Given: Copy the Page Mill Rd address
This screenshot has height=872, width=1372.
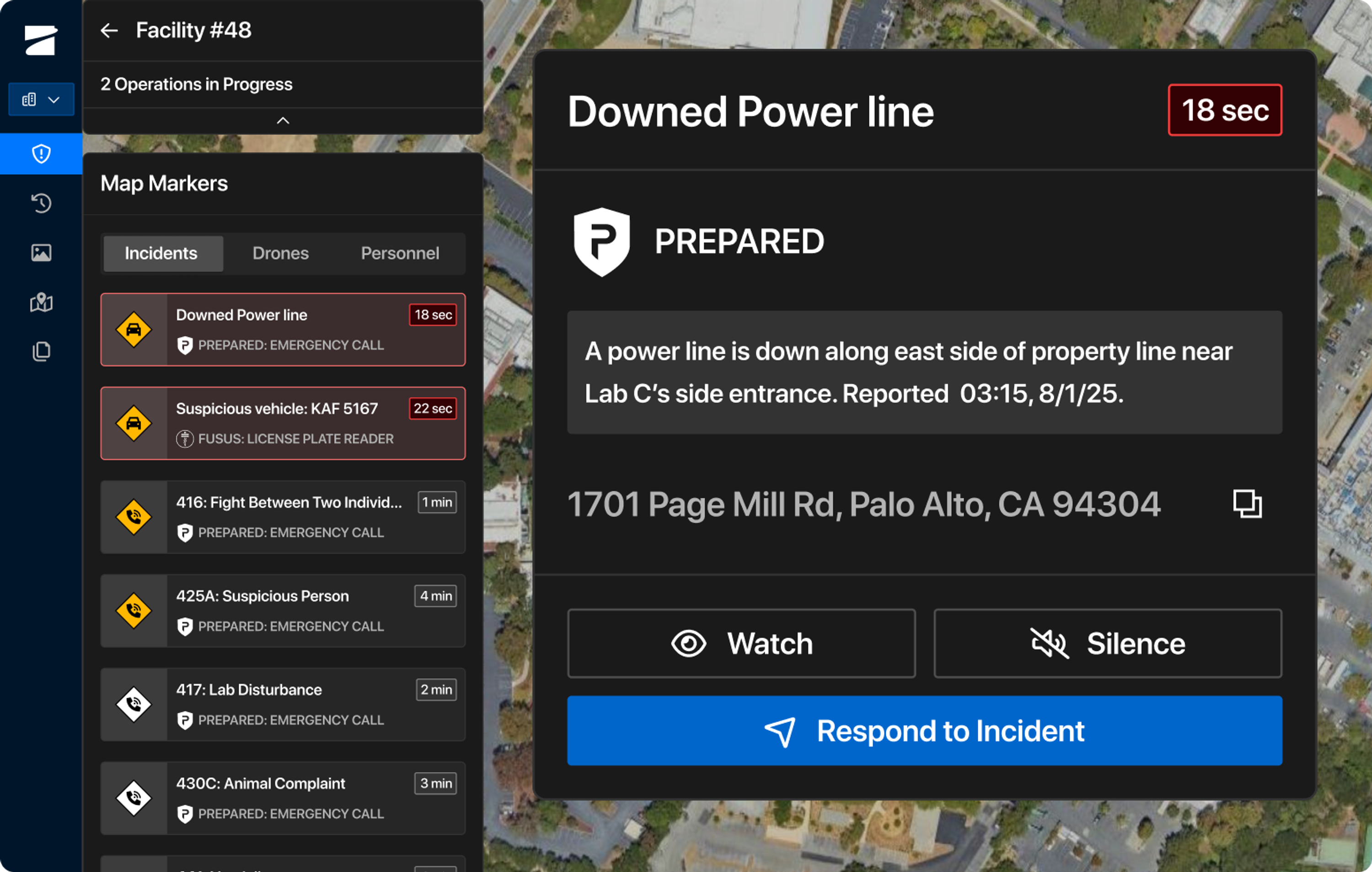Looking at the screenshot, I should point(1247,504).
